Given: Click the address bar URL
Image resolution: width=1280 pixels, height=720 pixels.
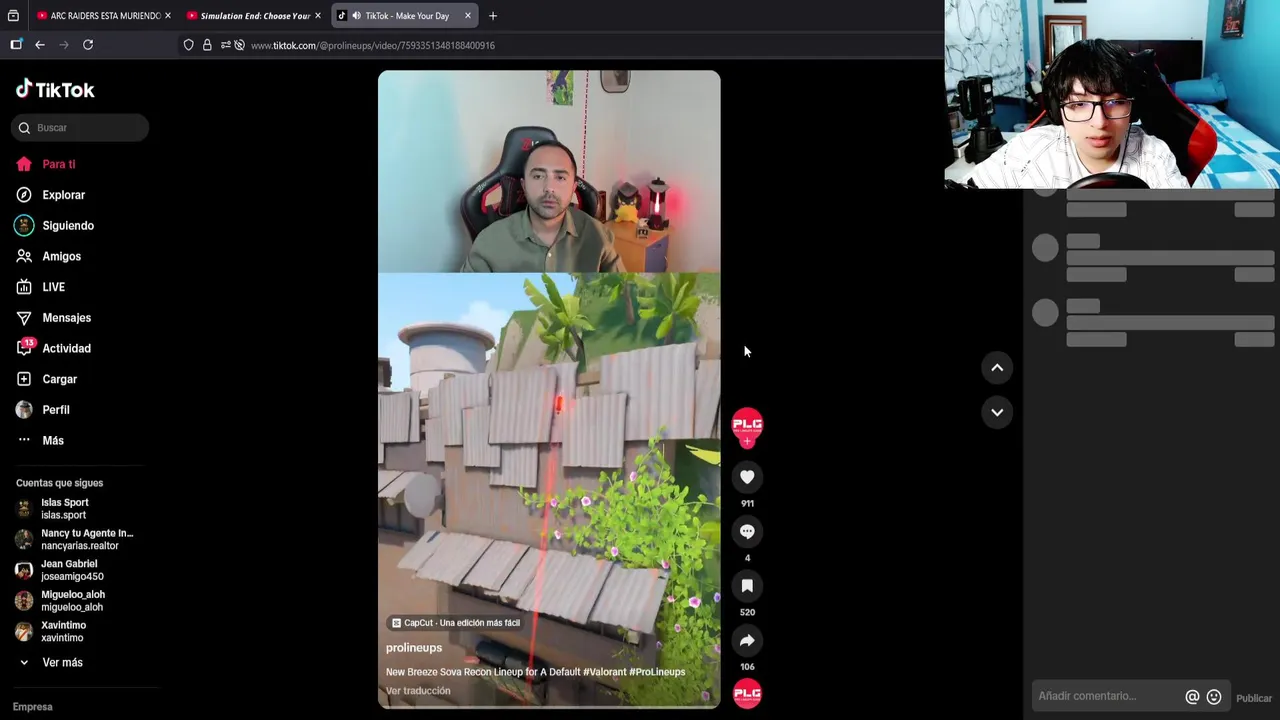Looking at the screenshot, I should pos(373,45).
